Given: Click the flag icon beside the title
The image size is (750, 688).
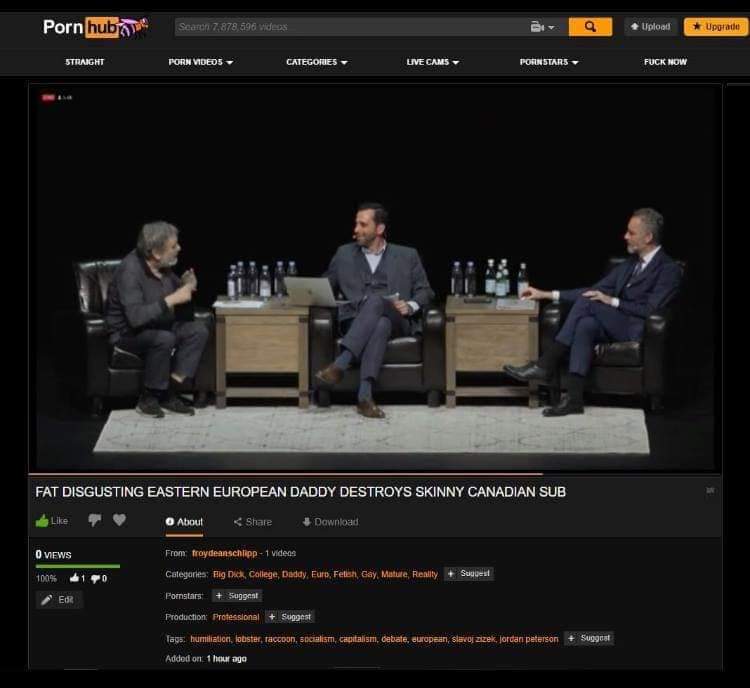Looking at the screenshot, I should tap(710, 490).
